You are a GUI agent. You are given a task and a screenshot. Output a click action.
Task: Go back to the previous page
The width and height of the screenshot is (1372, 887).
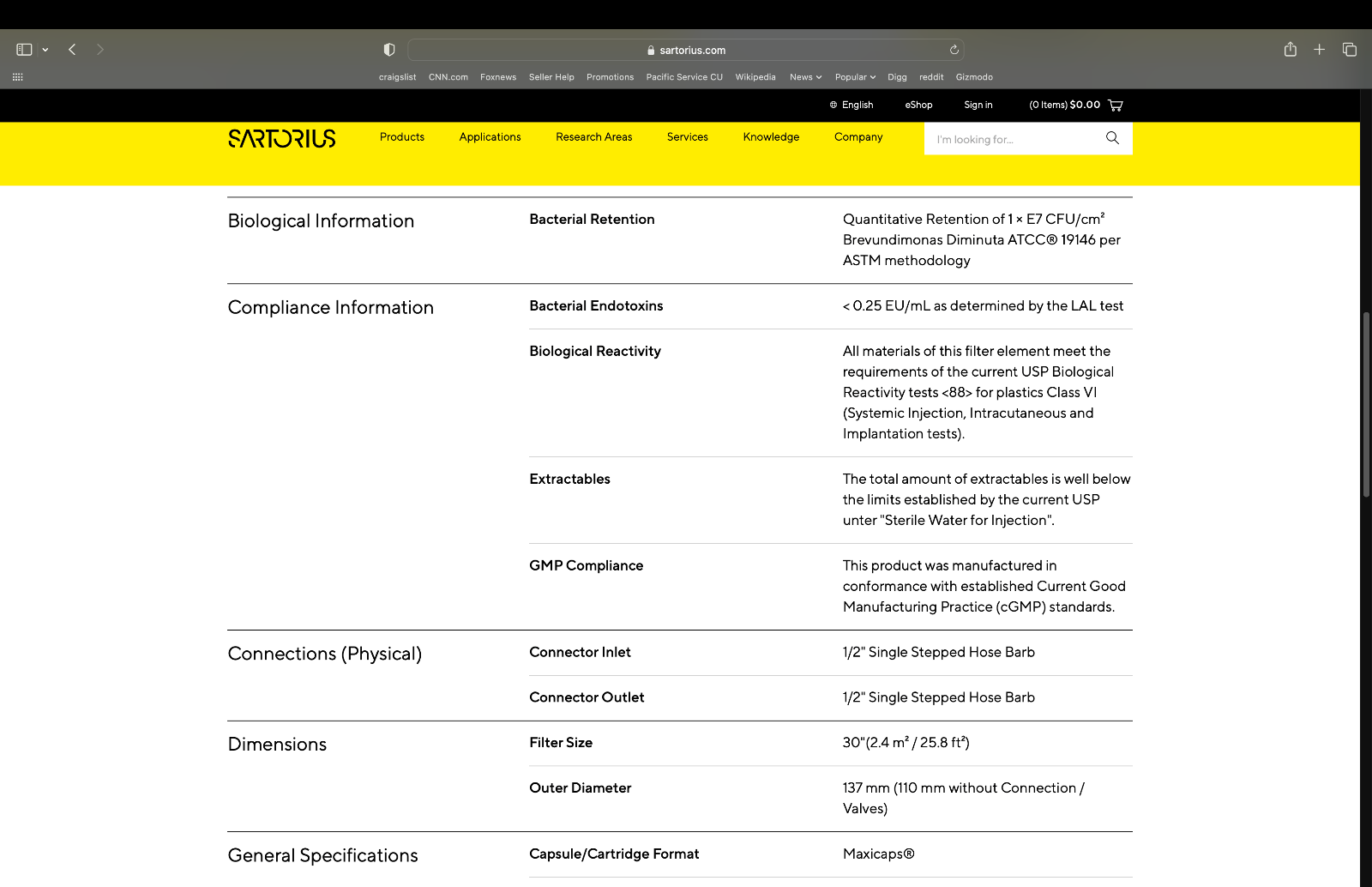pos(72,50)
